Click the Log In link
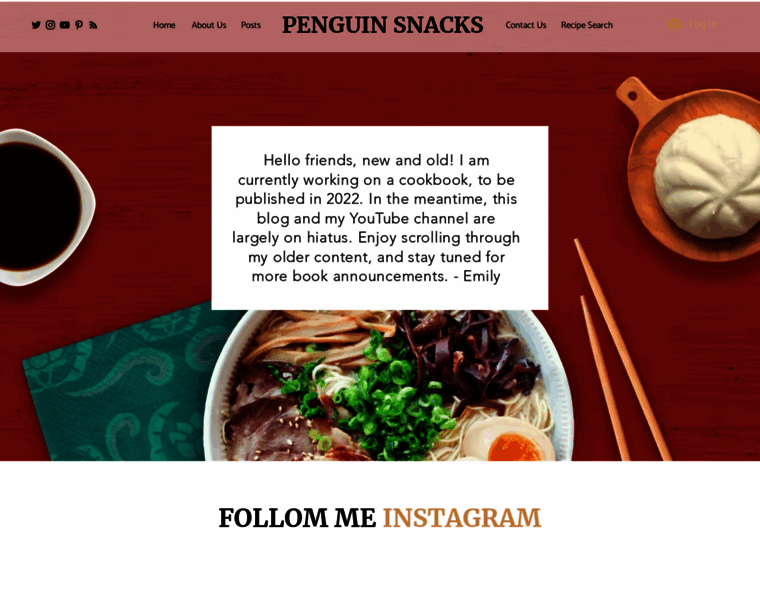760x600 pixels. click(x=703, y=24)
